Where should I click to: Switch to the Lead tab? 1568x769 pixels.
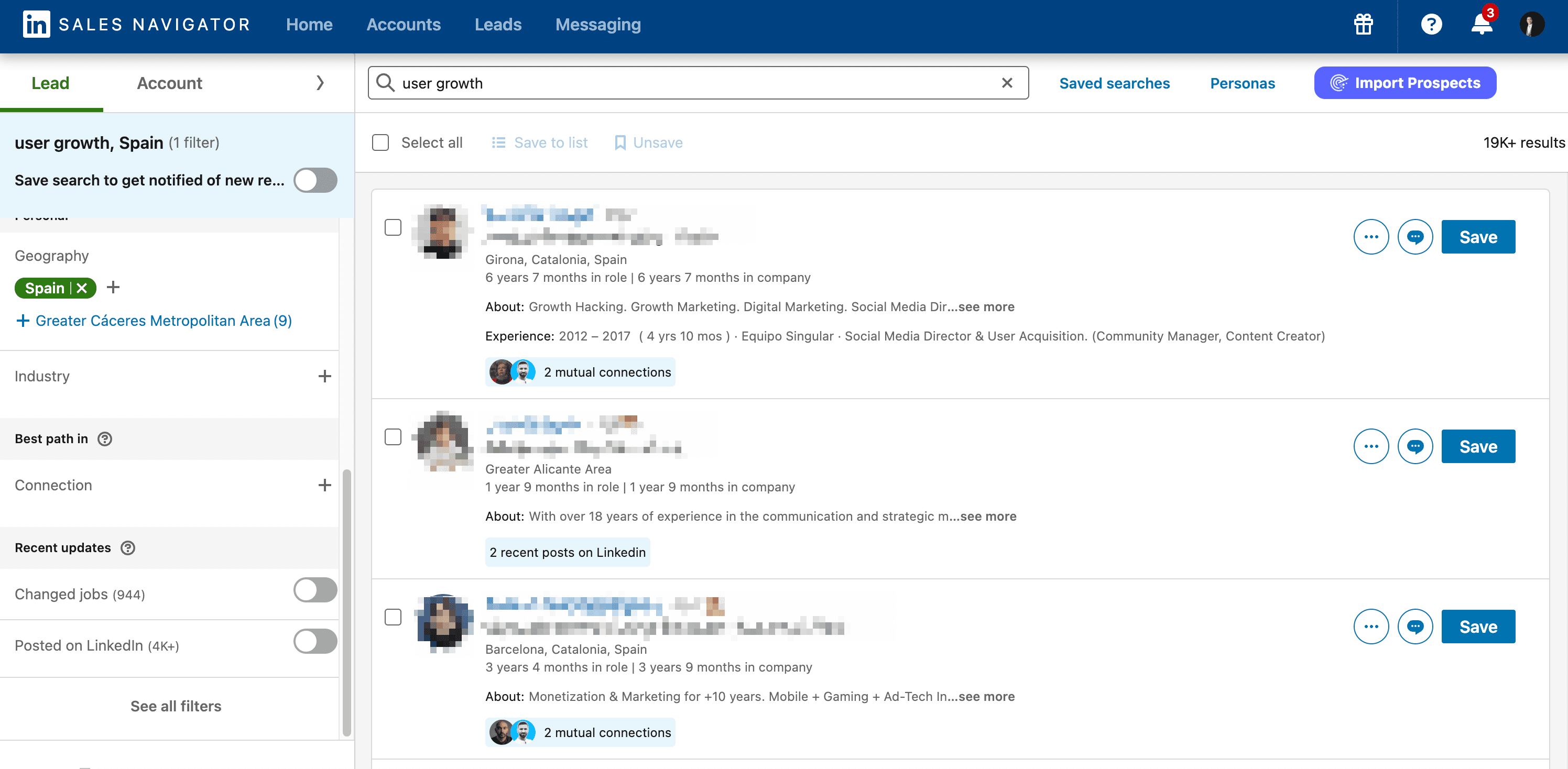(x=50, y=83)
